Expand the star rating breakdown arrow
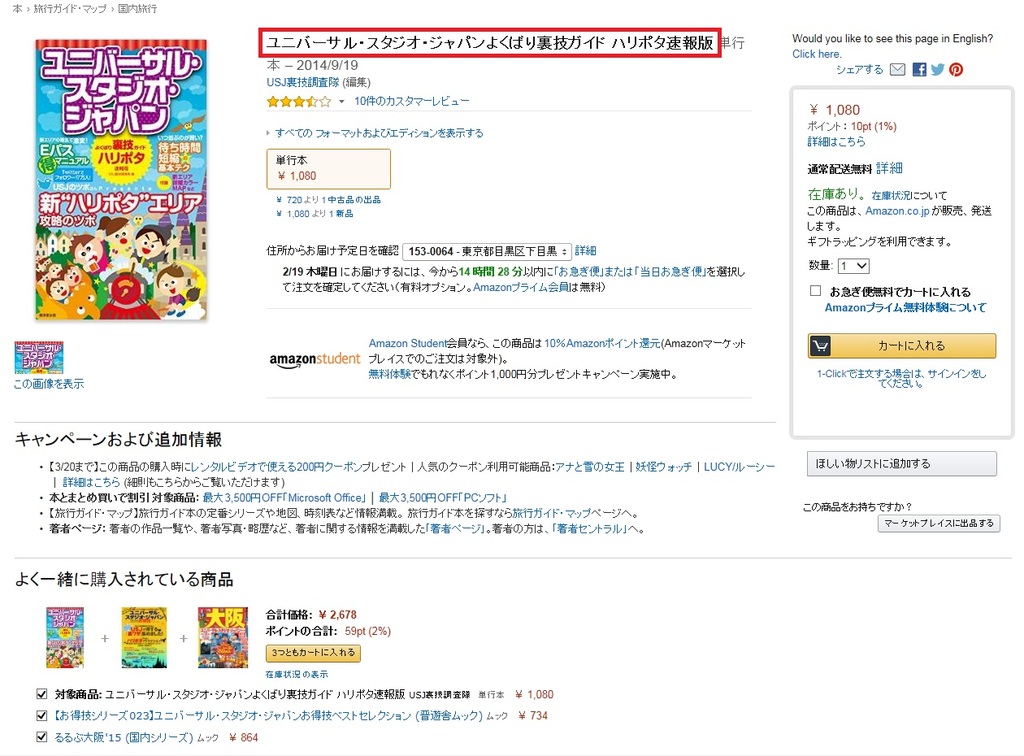The image size is (1024, 756). pyautogui.click(x=341, y=102)
